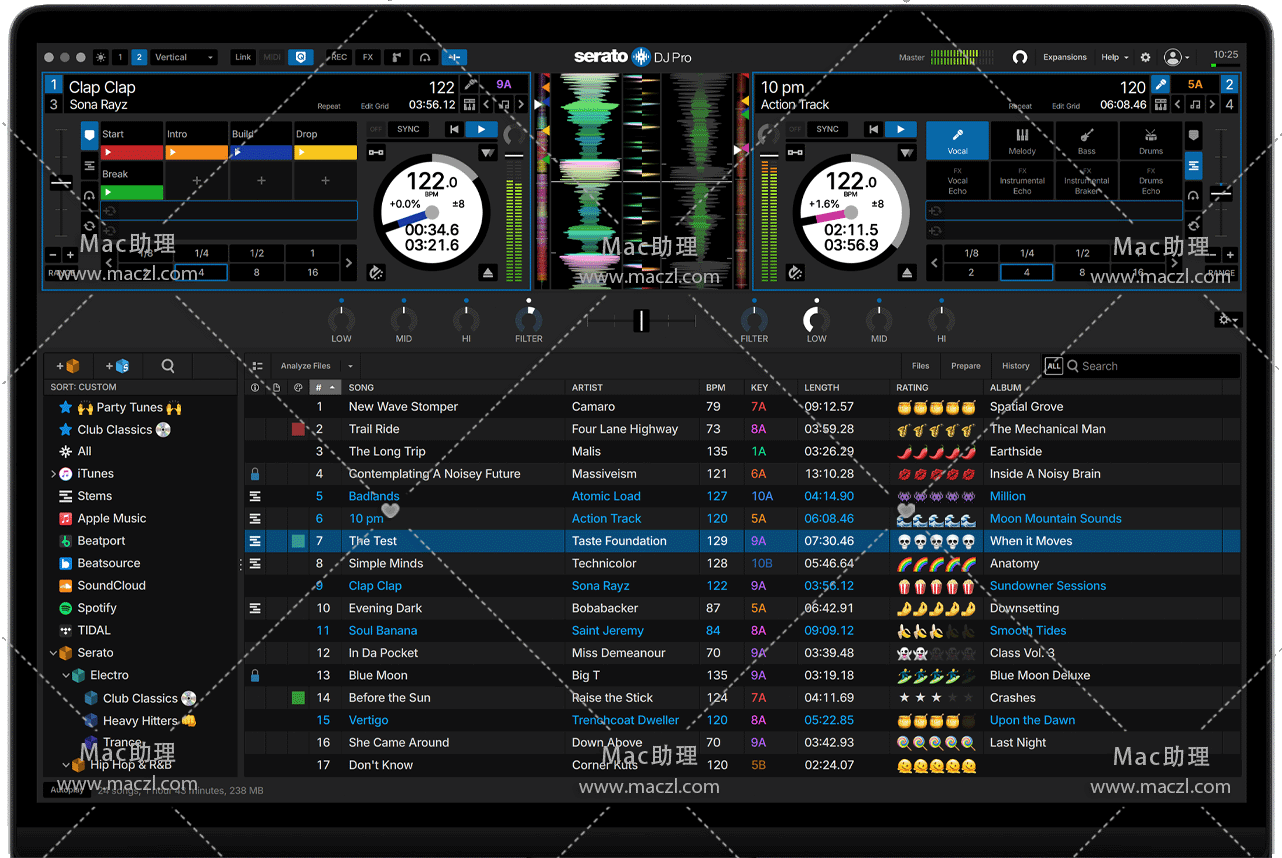Viewport: 1282px width, 858px height.
Task: Toggle Repeat on the right deck
Action: [1020, 106]
